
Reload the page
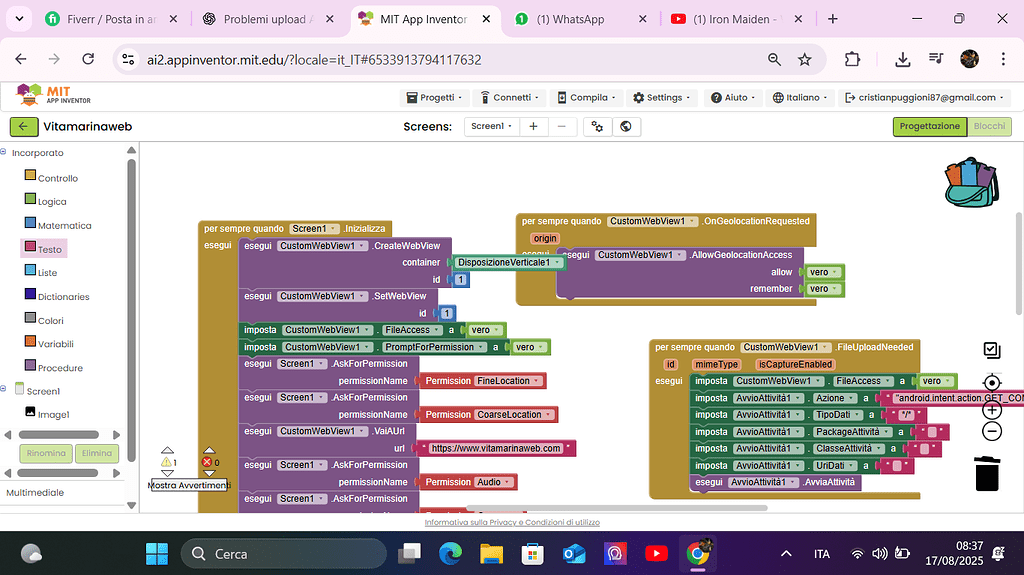[x=88, y=59]
